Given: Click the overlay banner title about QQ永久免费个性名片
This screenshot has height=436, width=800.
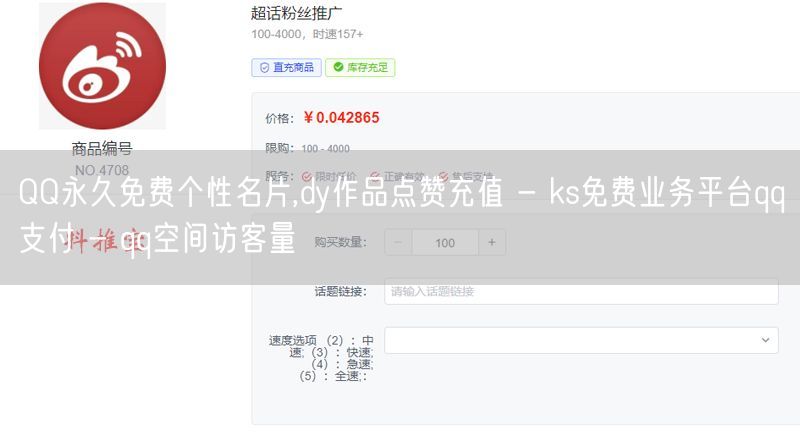Looking at the screenshot, I should pyautogui.click(x=402, y=215).
